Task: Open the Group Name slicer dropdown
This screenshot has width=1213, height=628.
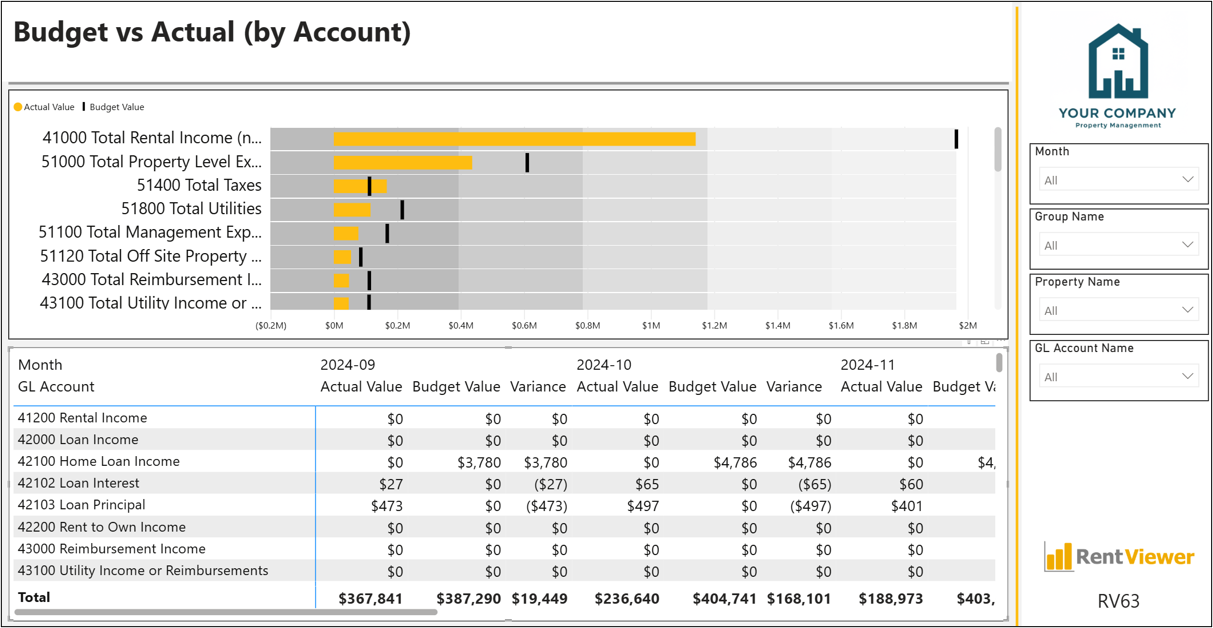Action: tap(1118, 245)
